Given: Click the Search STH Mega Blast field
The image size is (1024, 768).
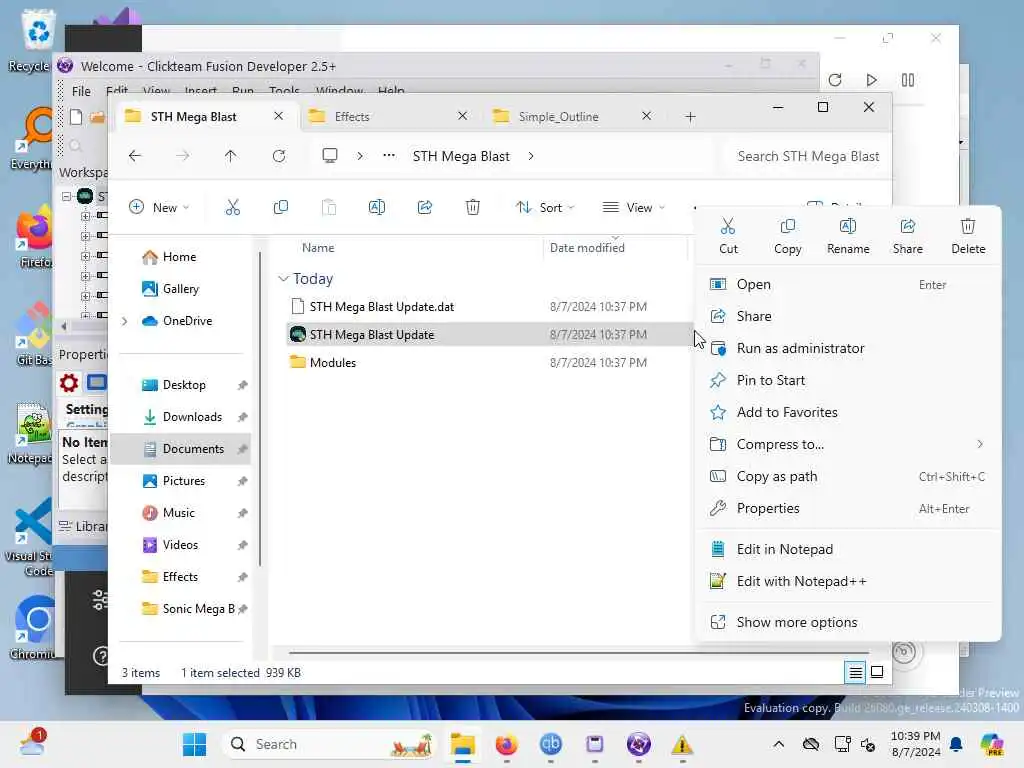Looking at the screenshot, I should pyautogui.click(x=808, y=156).
